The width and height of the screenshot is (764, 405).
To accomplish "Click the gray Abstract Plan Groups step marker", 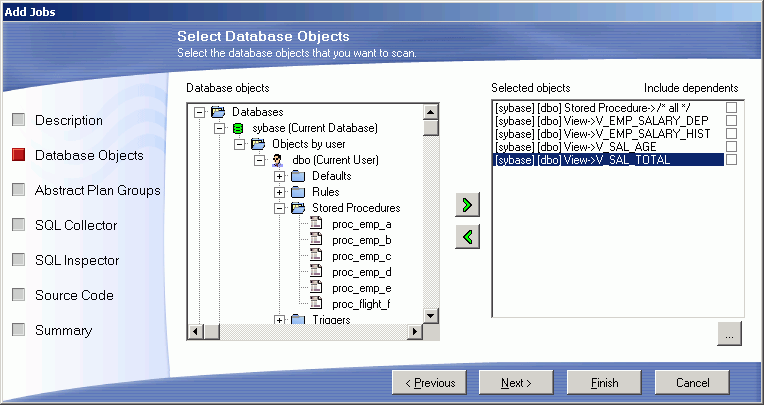I will click(19, 190).
